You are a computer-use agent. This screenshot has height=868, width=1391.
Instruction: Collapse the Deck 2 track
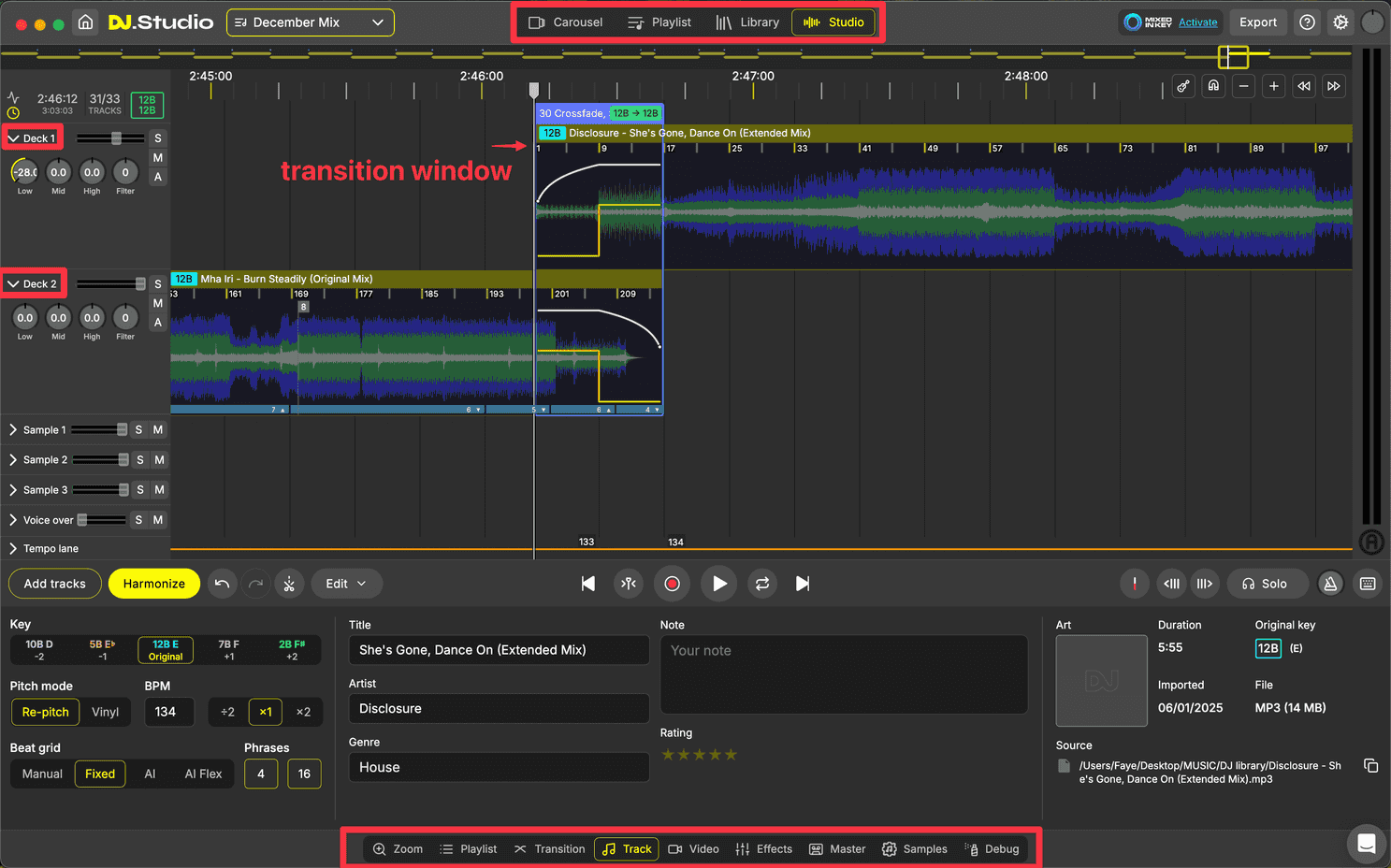[x=14, y=284]
